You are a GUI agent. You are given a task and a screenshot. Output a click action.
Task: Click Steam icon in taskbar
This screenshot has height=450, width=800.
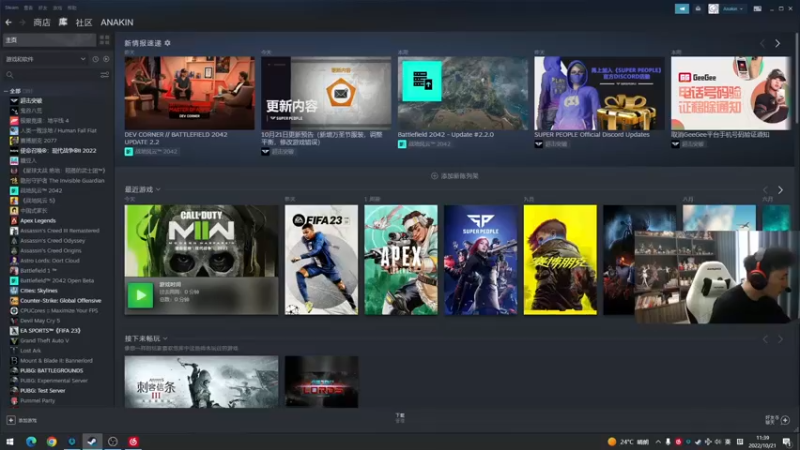tap(92, 441)
